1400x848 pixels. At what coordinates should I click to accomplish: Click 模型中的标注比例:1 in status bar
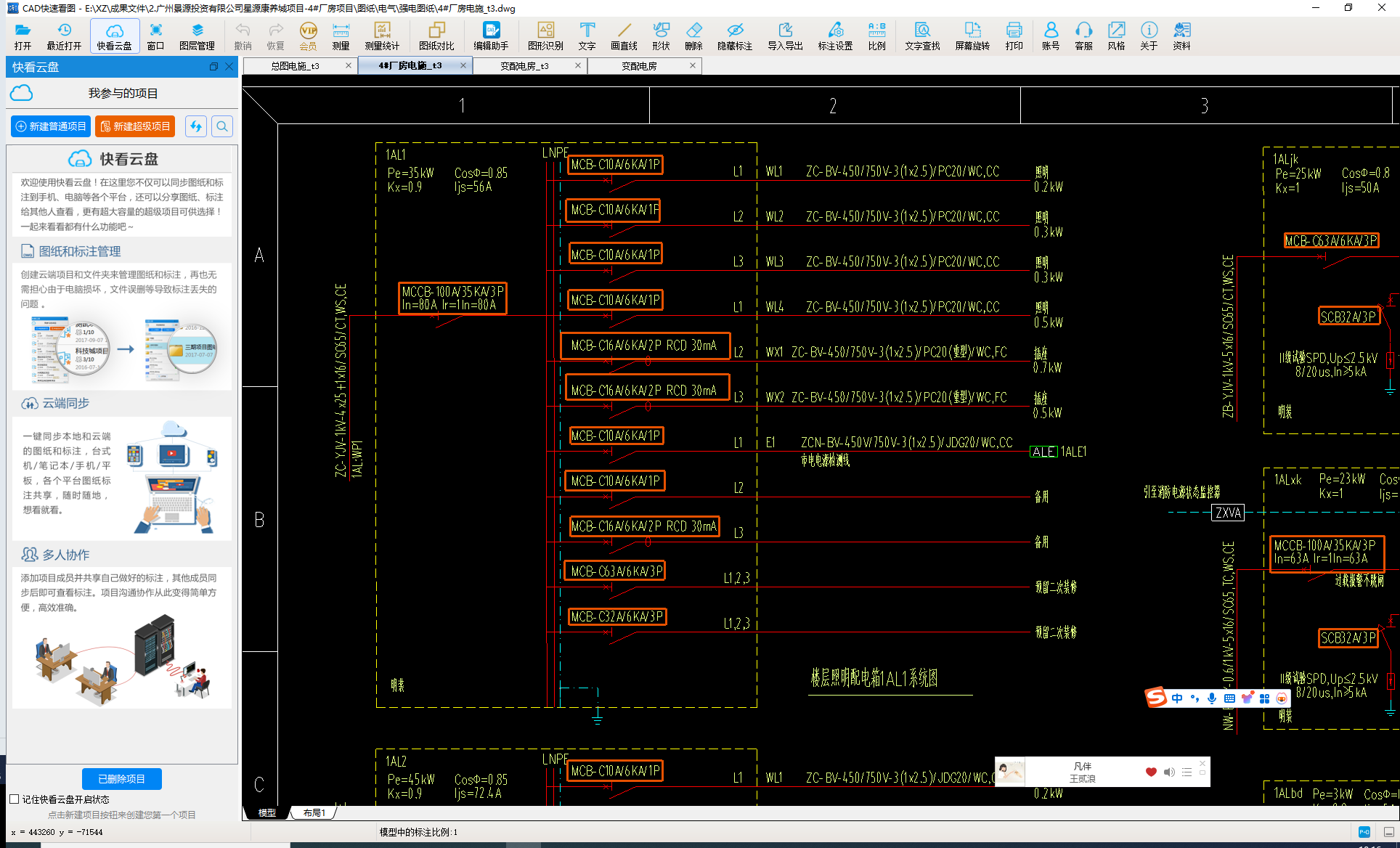coord(419,832)
